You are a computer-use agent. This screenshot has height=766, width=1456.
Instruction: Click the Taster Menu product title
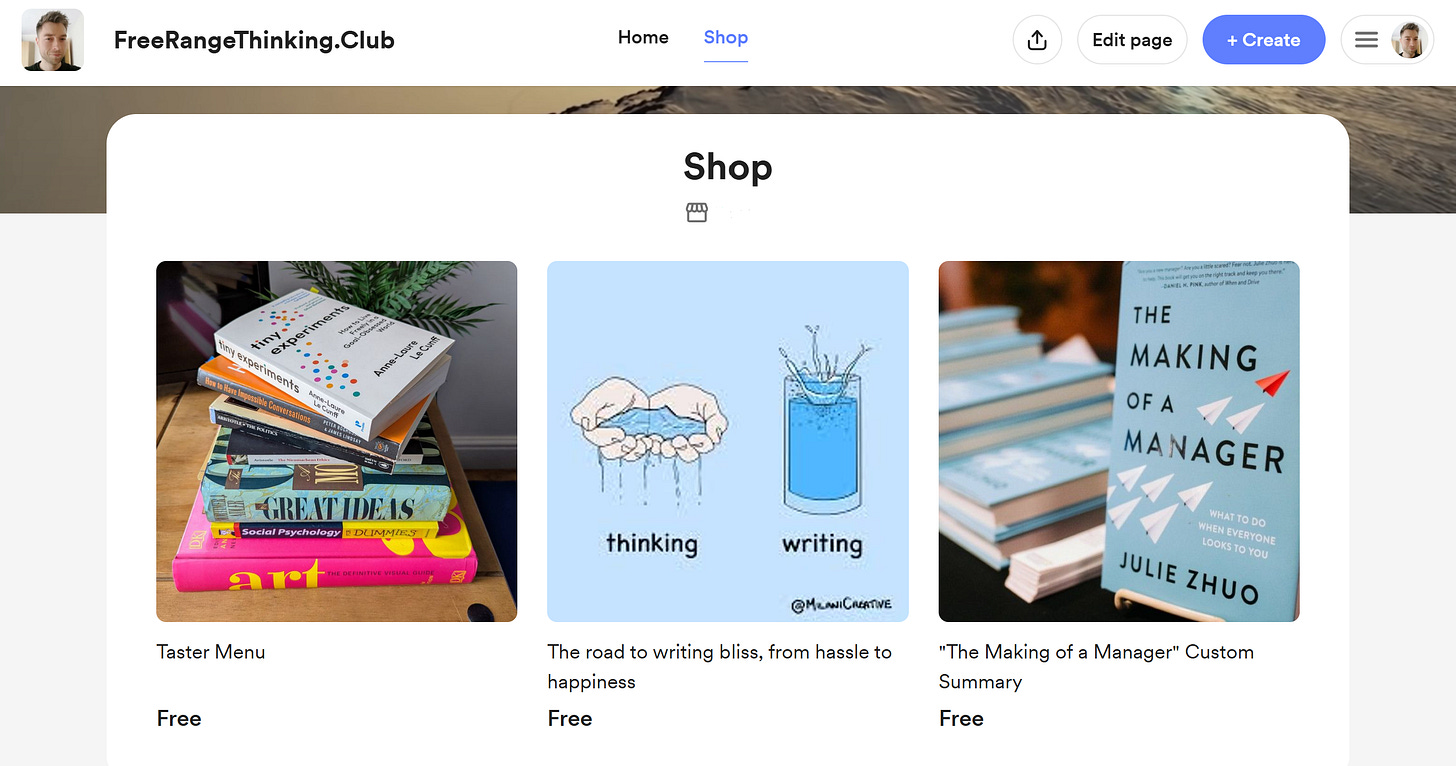pos(211,652)
